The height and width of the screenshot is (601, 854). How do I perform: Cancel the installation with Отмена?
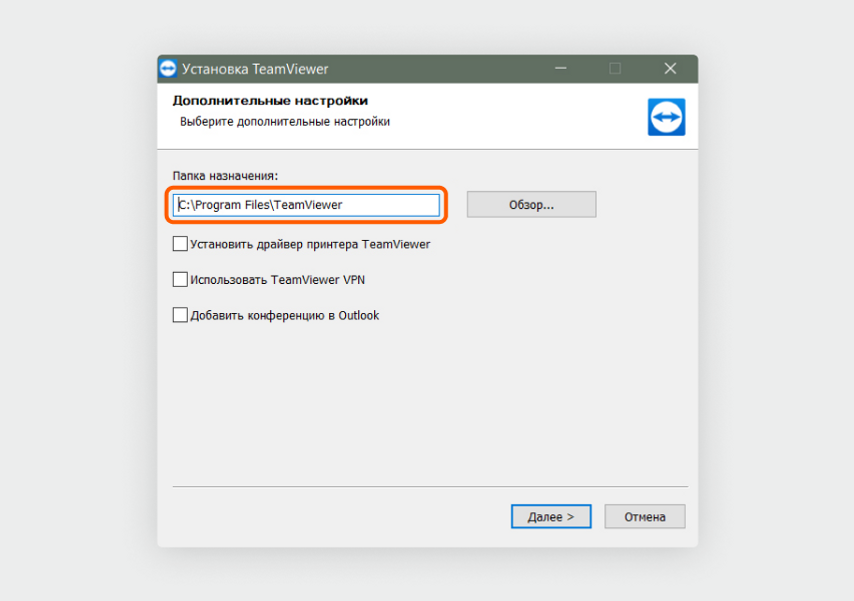[x=645, y=517]
